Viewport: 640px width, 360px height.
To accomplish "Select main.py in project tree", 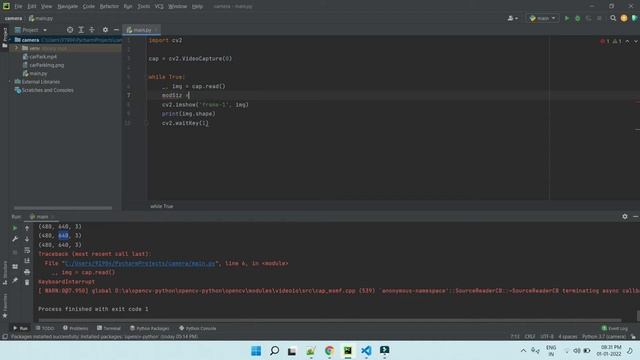I will click(x=35, y=73).
